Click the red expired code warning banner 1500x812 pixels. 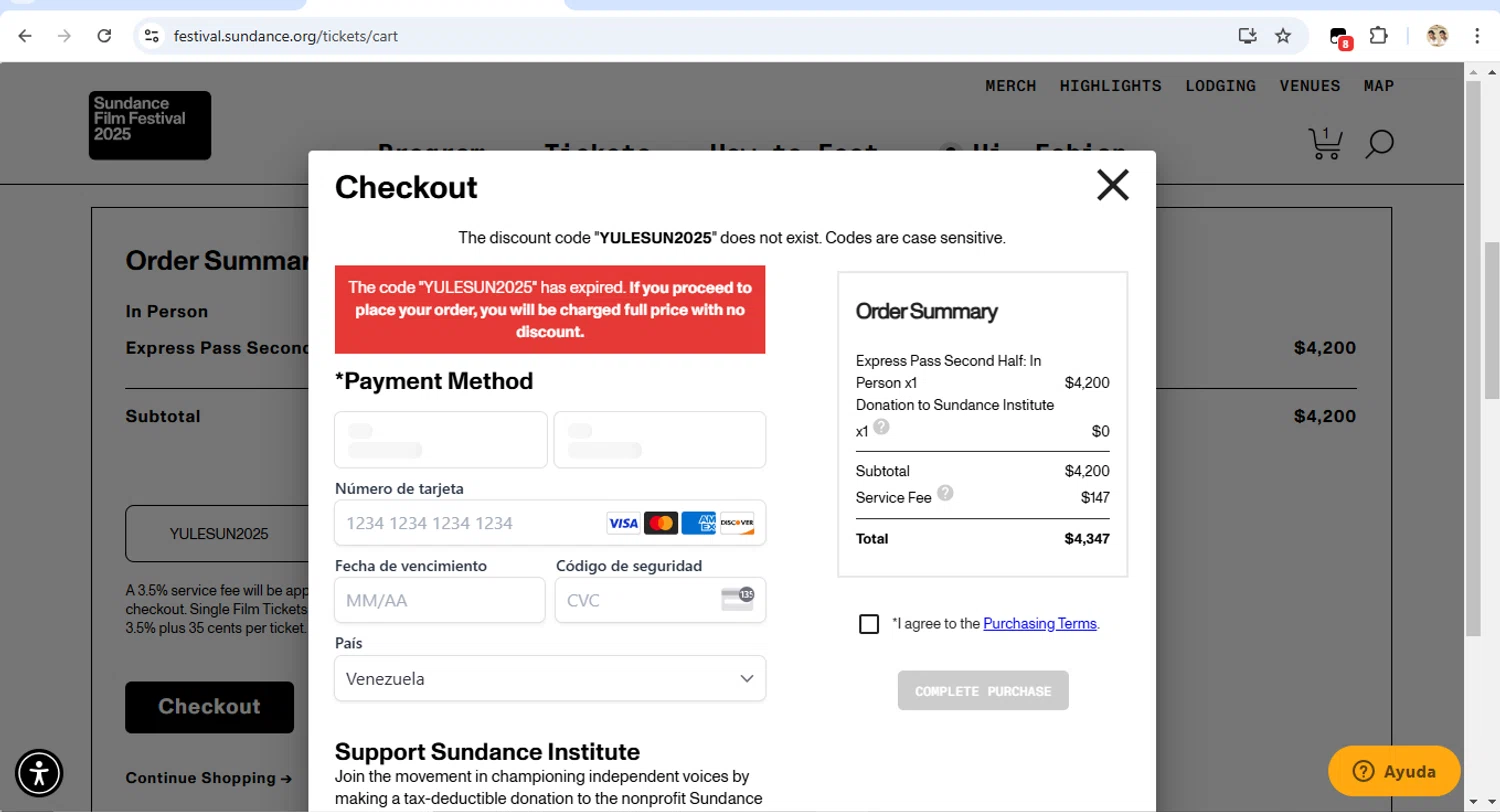(x=550, y=309)
